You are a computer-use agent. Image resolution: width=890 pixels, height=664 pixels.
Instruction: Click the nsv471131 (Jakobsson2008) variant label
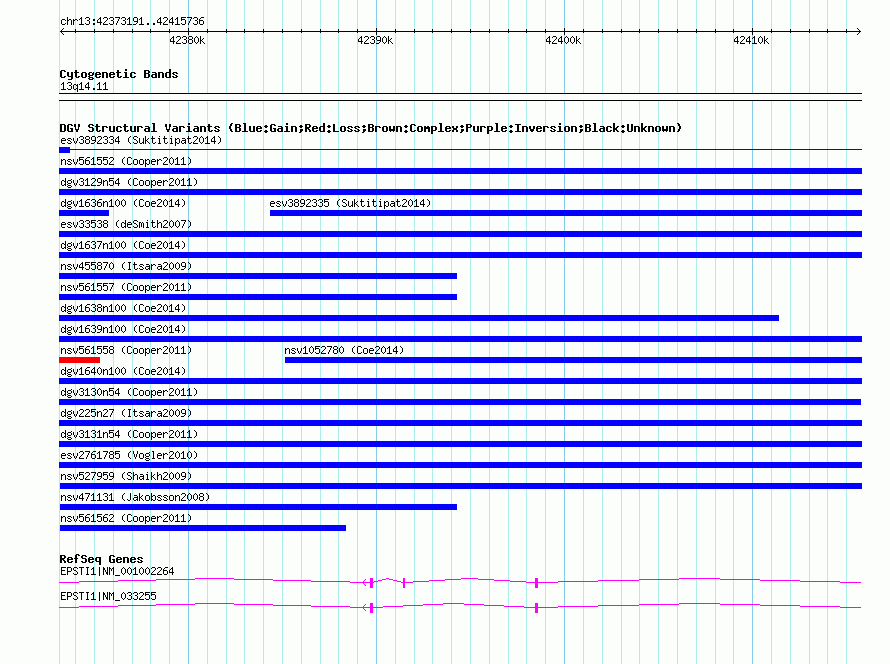(x=135, y=497)
